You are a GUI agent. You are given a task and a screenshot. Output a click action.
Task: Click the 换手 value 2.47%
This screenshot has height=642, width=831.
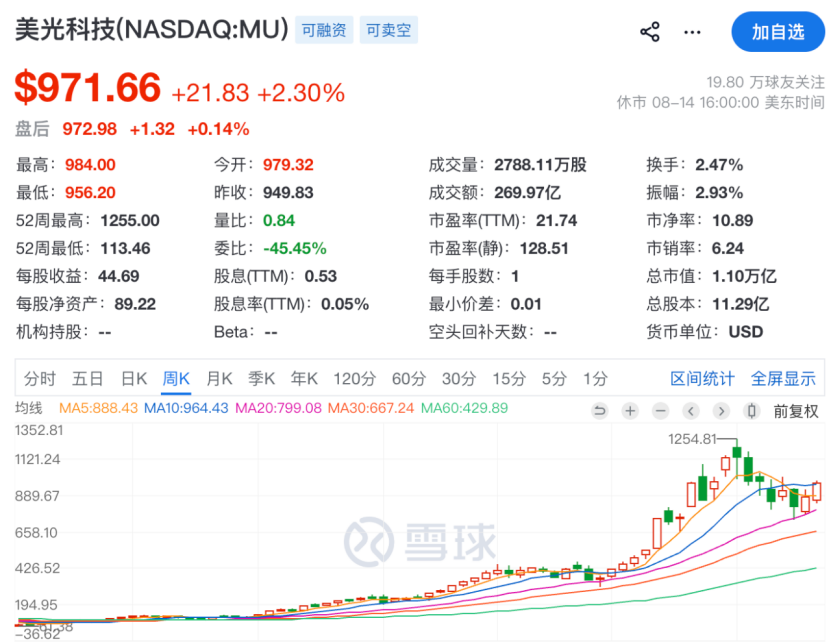tap(719, 165)
